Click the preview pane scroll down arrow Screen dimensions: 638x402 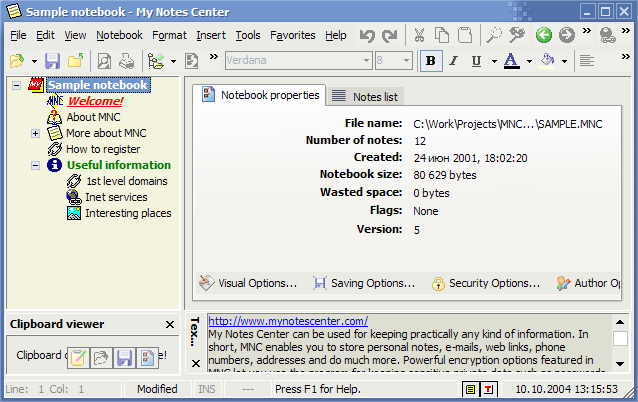620,364
